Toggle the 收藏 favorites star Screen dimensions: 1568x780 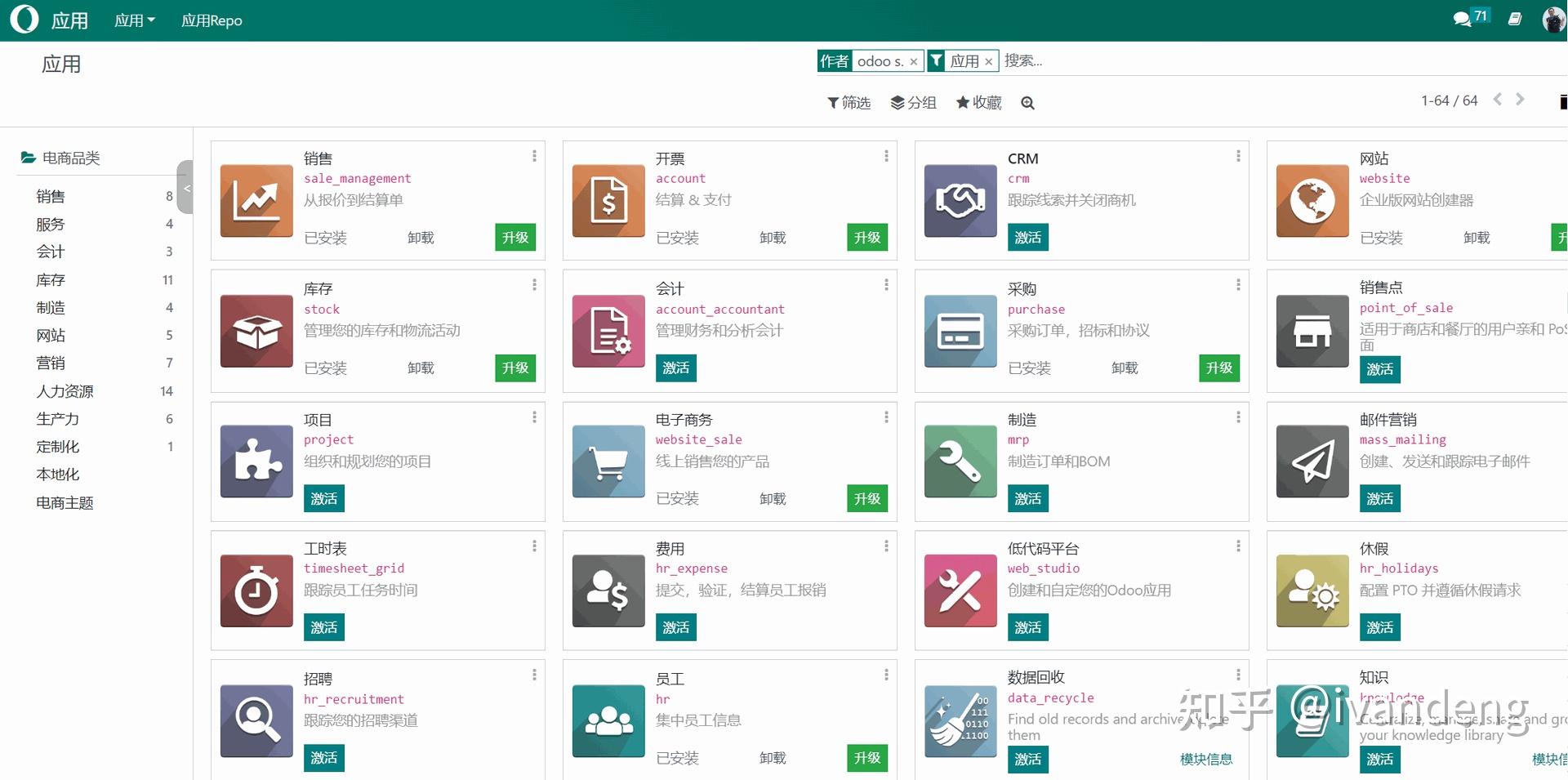[978, 102]
